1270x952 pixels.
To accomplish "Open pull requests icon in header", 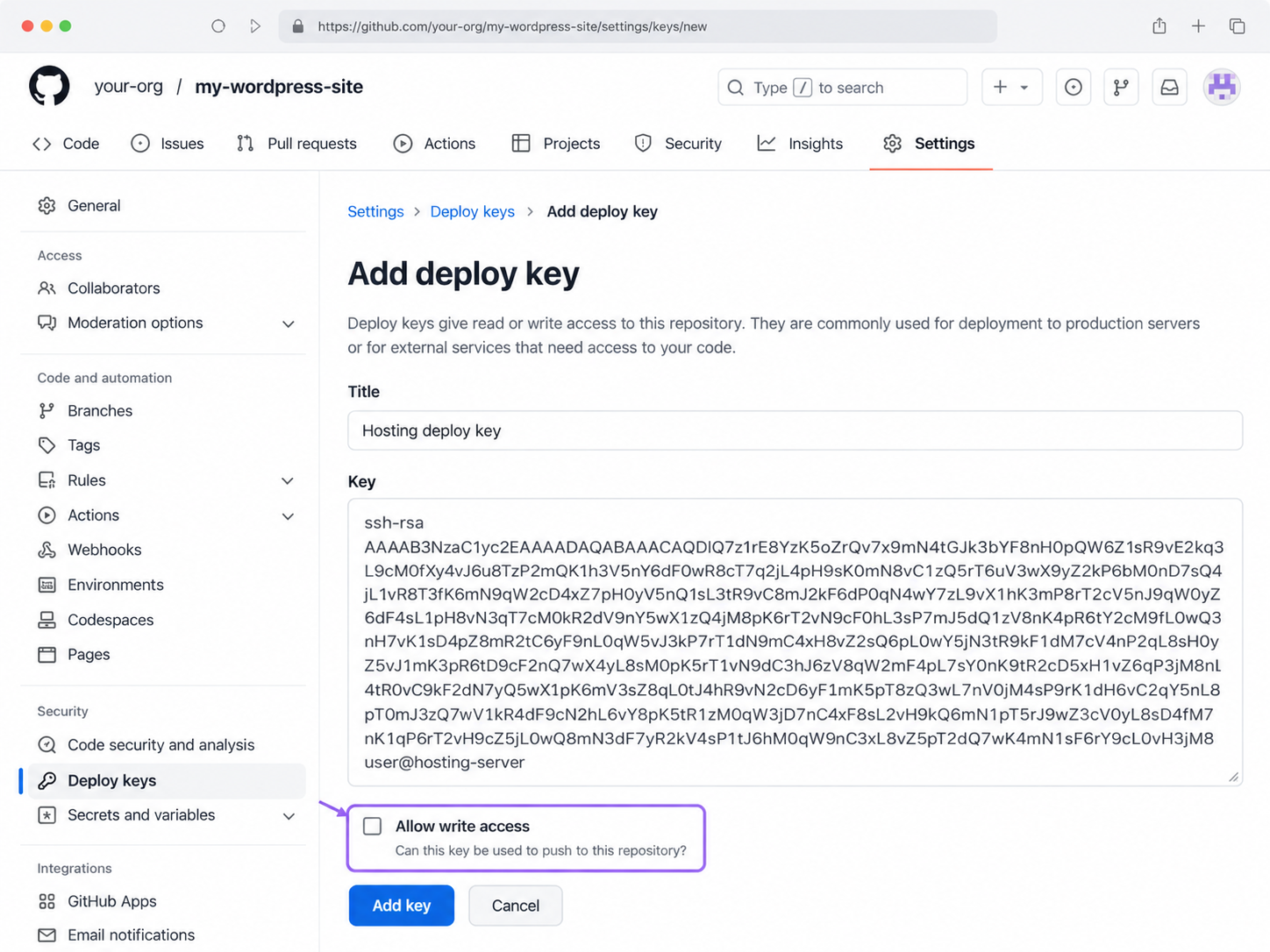I will (1121, 87).
